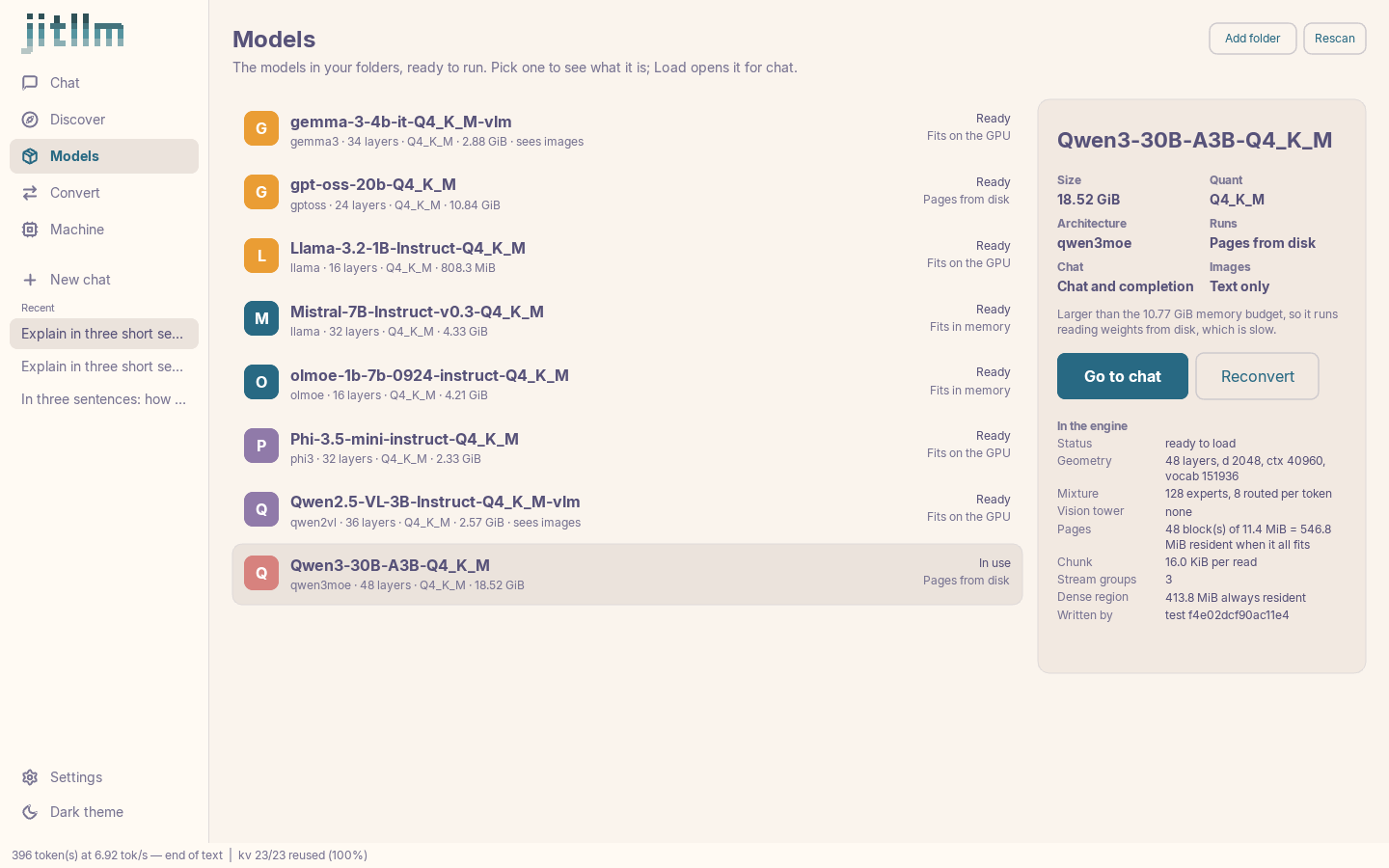
Task: Click the status bar token rate text
Action: [x=117, y=855]
